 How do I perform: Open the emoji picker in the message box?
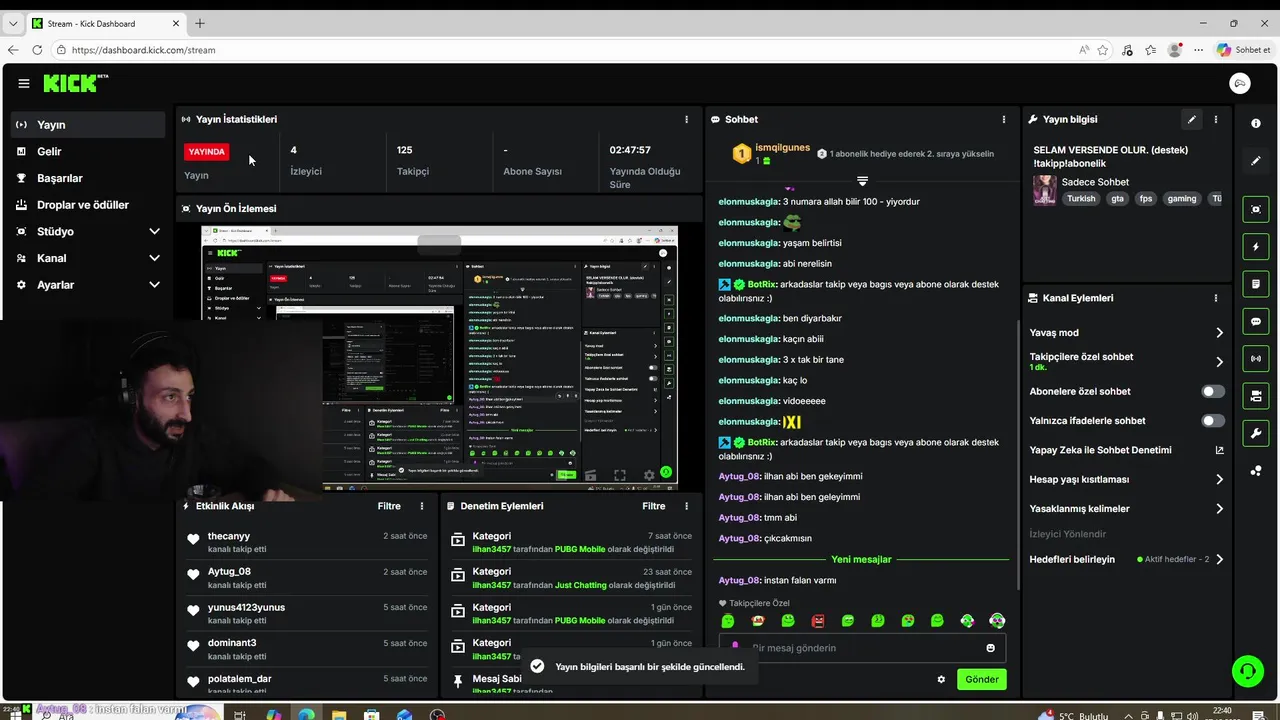991,648
